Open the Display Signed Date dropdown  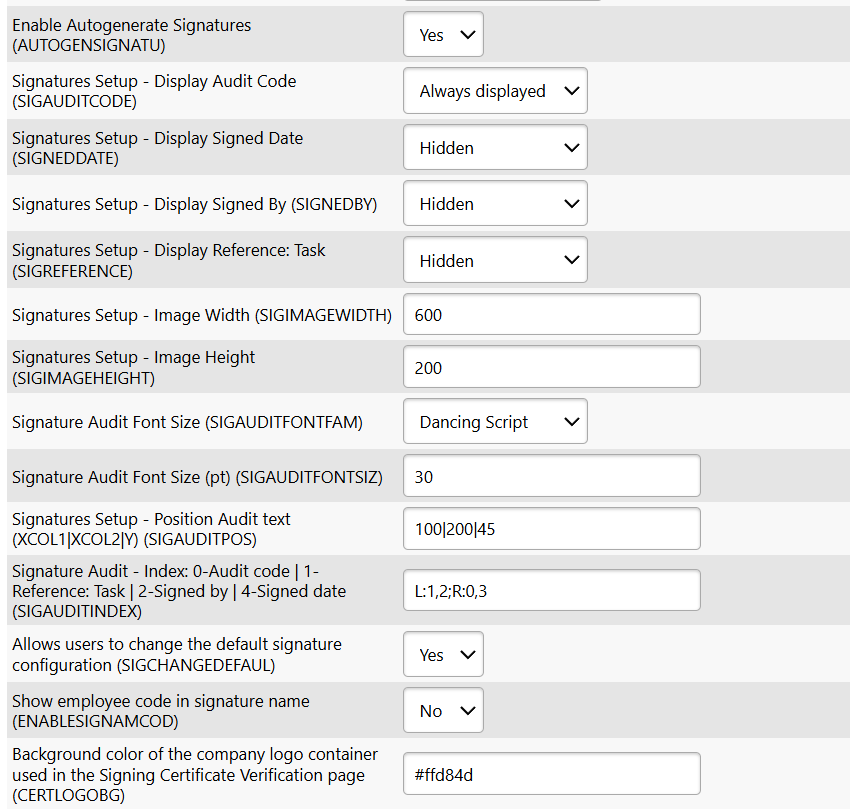coord(495,148)
